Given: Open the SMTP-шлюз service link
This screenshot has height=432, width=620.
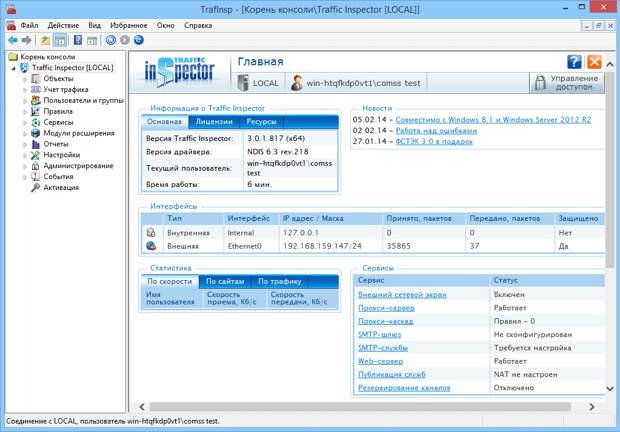Looking at the screenshot, I should coord(380,335).
